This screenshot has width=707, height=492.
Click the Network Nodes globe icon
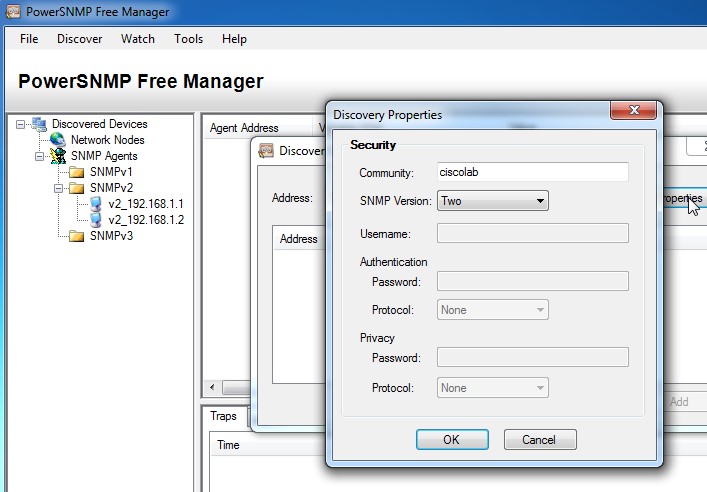coord(58,140)
